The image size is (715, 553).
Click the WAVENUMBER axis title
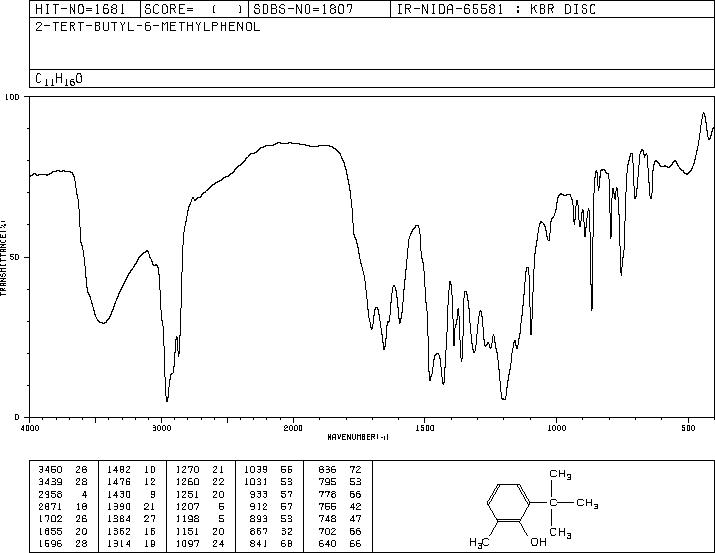358,437
